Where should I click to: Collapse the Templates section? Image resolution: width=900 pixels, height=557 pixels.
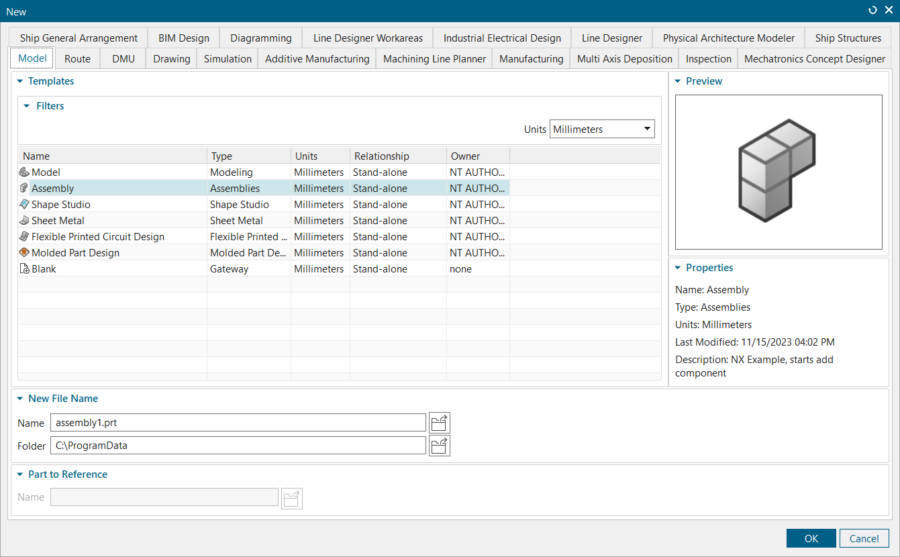[20, 81]
